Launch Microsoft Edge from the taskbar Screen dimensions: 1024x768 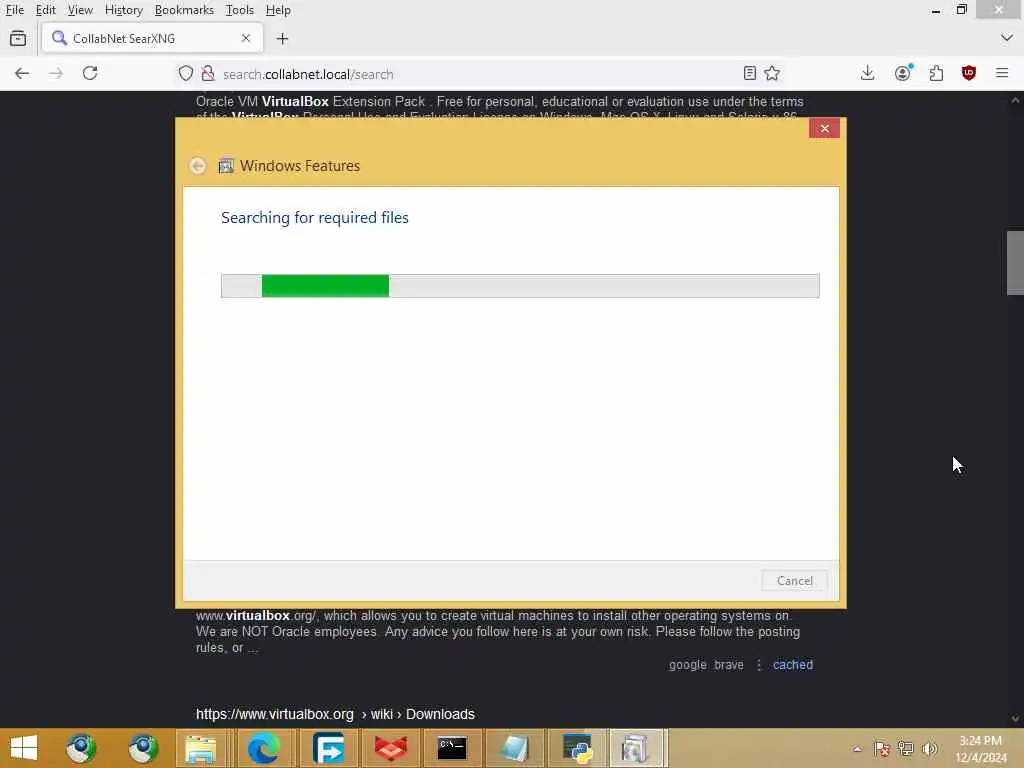(x=263, y=748)
